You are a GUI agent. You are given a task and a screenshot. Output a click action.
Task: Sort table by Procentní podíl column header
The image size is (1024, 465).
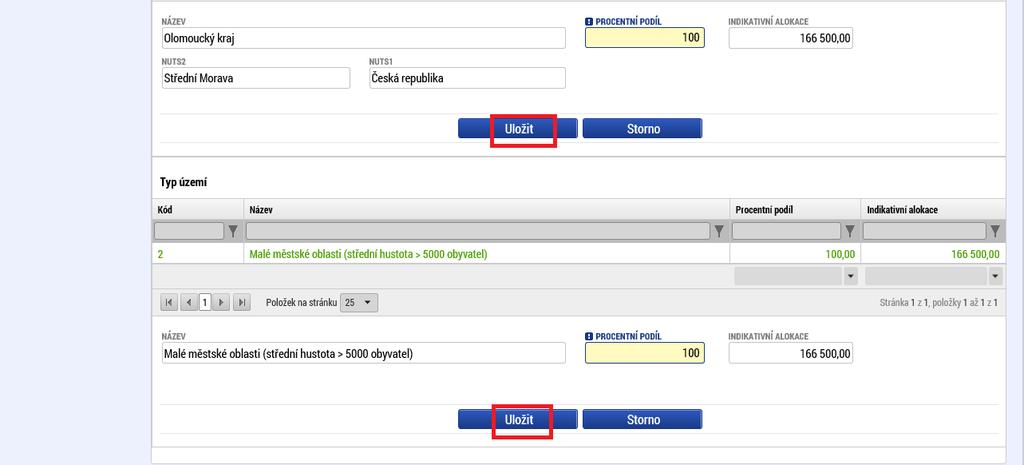tap(795, 210)
